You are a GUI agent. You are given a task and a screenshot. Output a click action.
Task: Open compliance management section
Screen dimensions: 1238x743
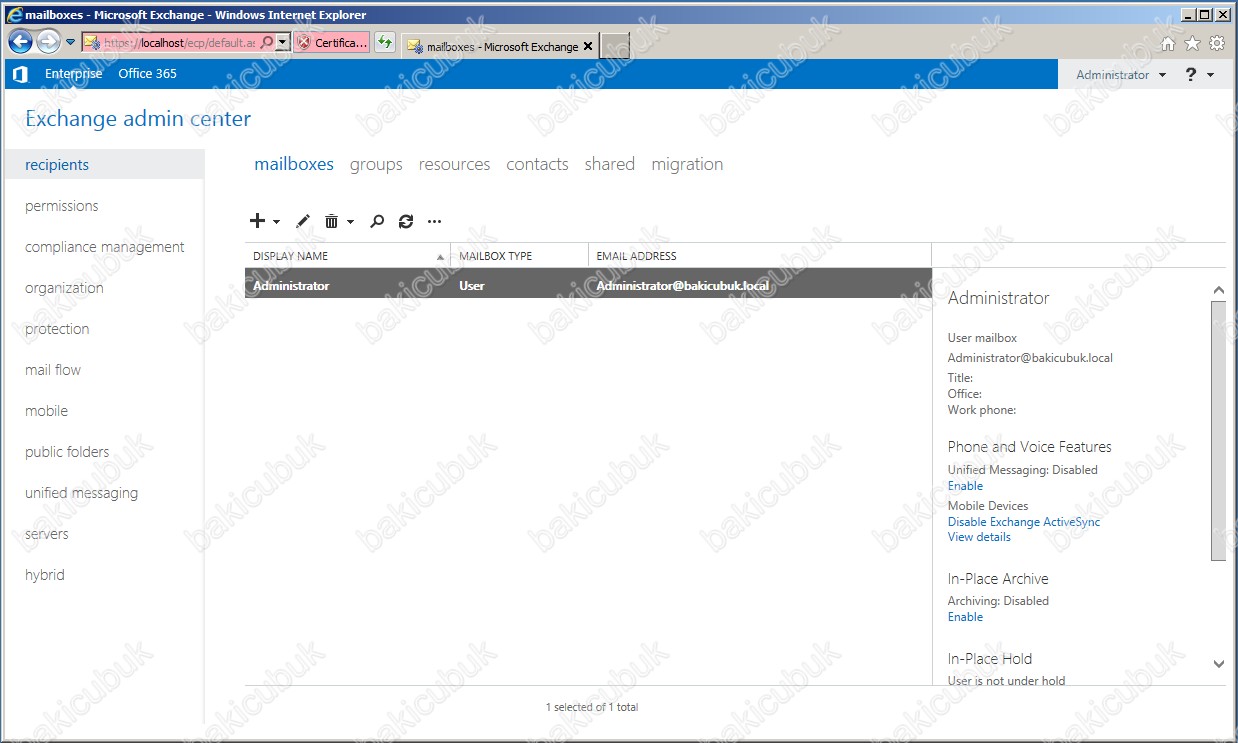click(105, 247)
